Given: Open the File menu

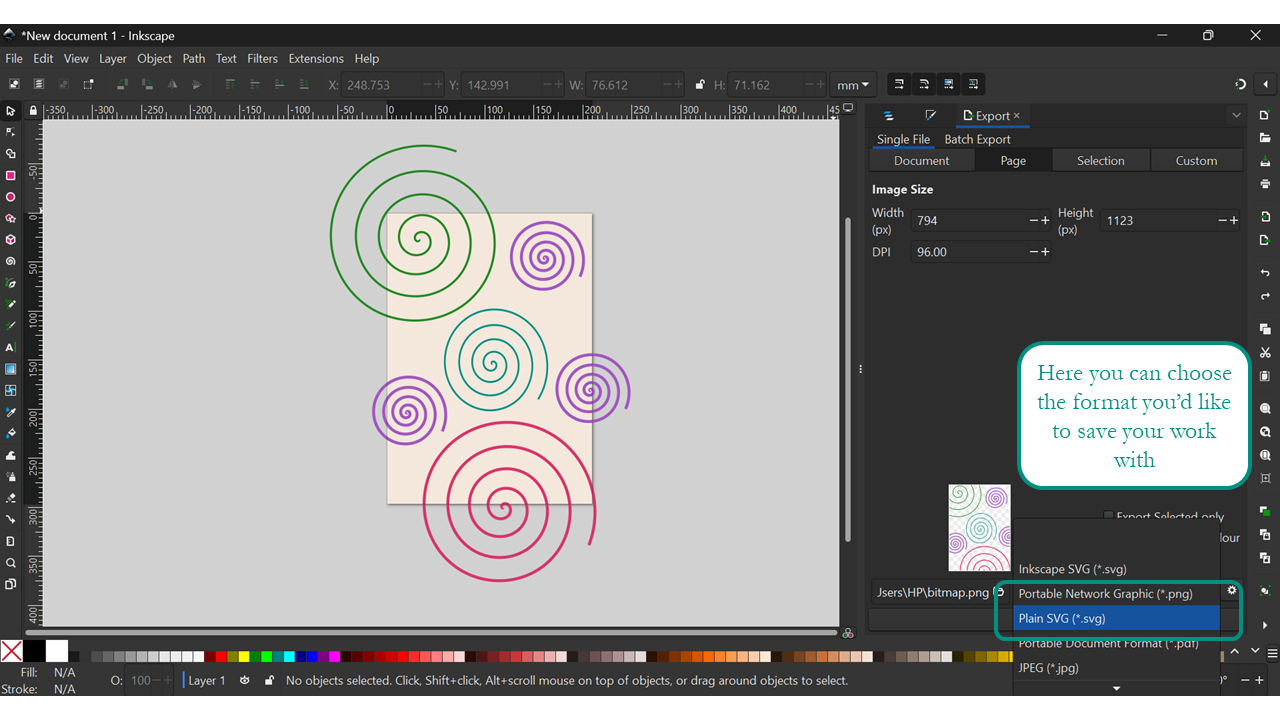Looking at the screenshot, I should [x=14, y=59].
